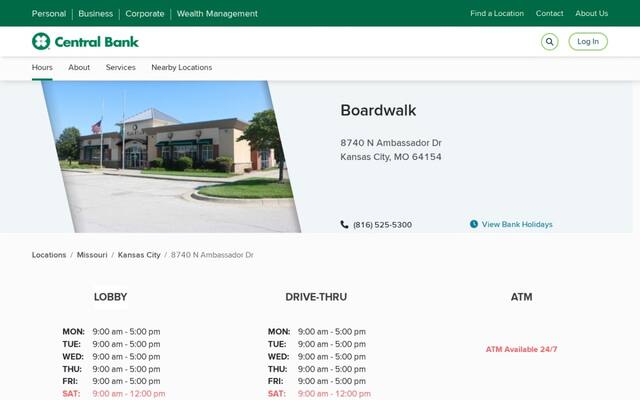Click Drive-Thru FRI hours row

point(317,381)
